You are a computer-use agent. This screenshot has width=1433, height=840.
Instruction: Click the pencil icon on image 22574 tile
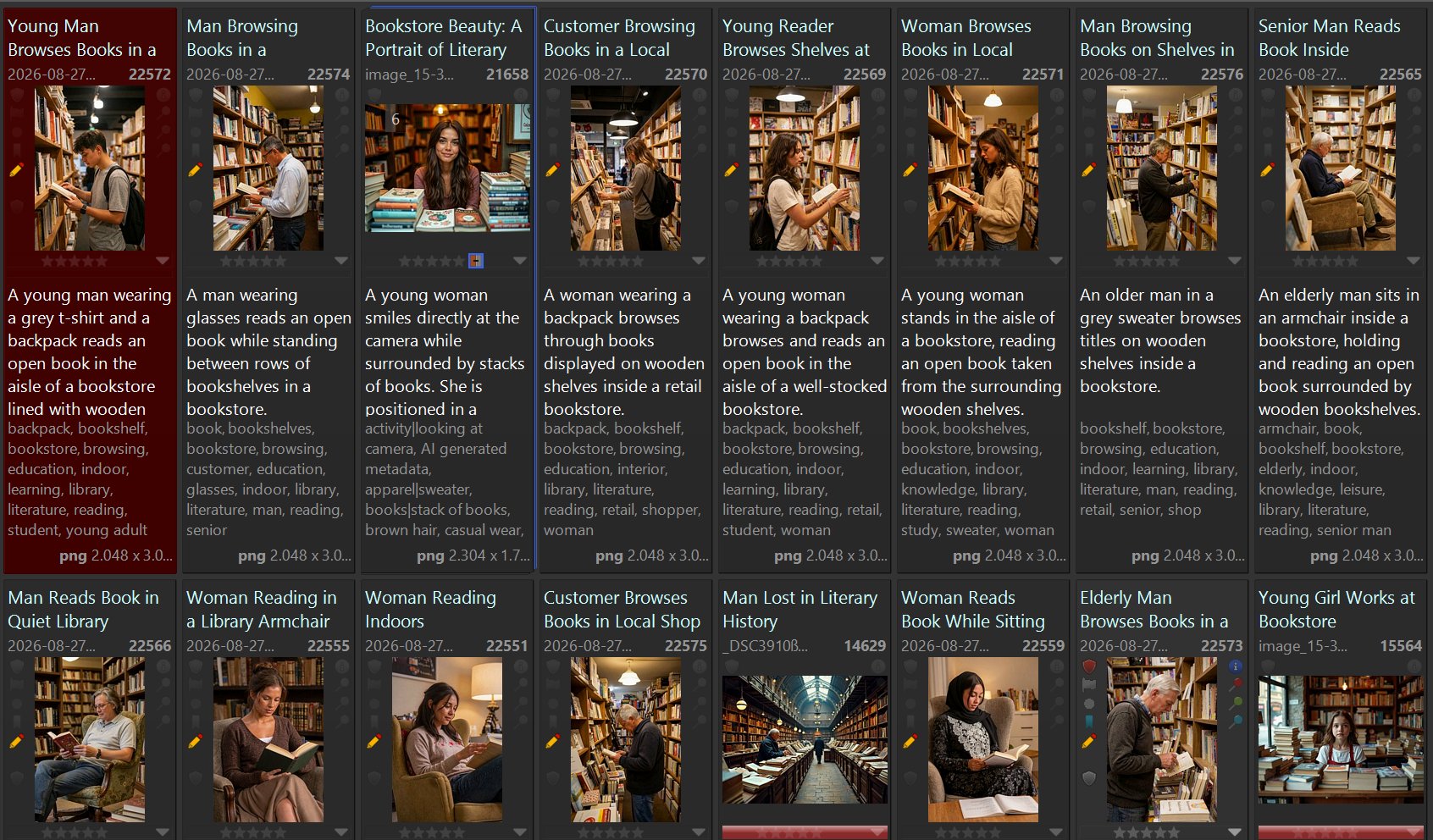[195, 170]
